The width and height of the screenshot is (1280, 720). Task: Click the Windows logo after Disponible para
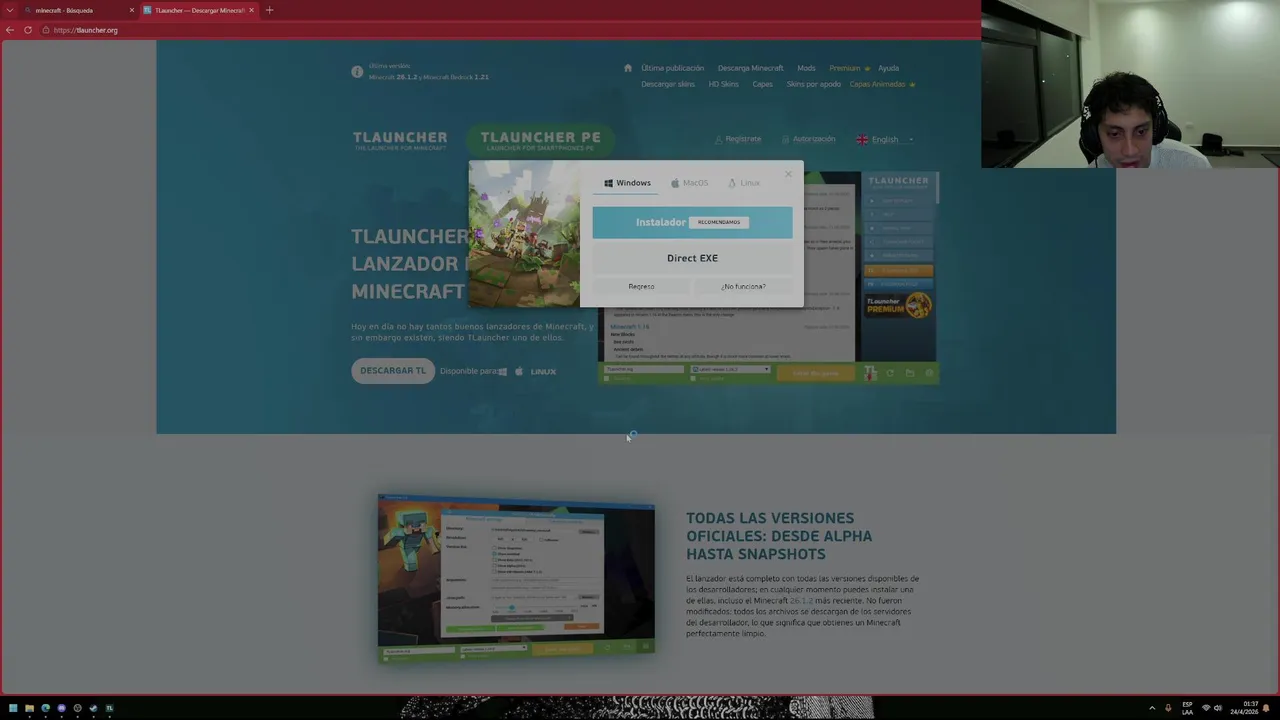click(x=502, y=371)
